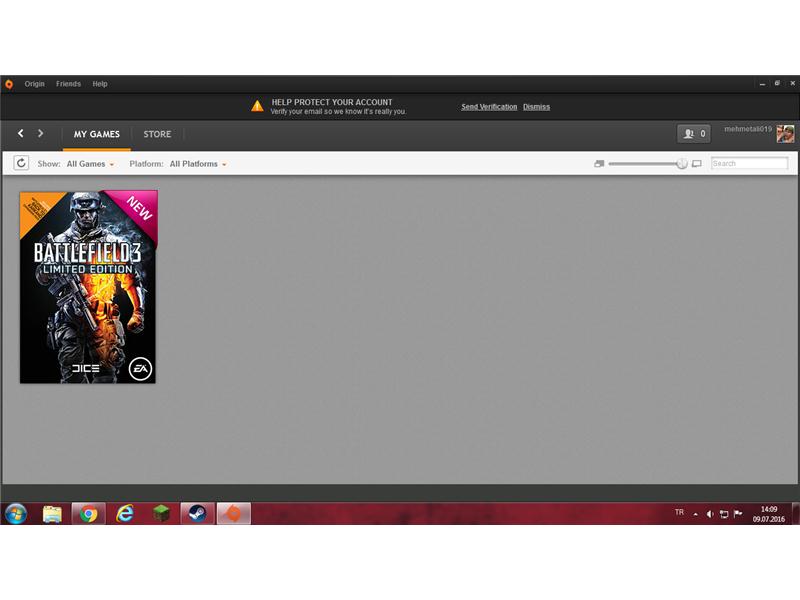
Task: Expand the Show All Games dropdown
Action: pos(90,164)
